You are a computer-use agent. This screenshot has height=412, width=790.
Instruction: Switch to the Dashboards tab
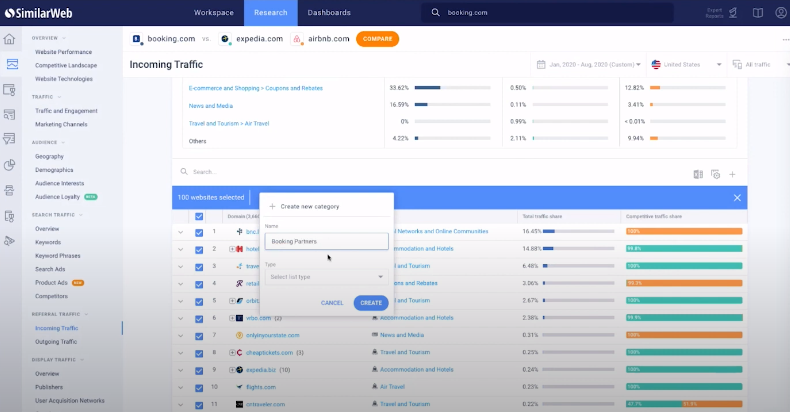pyautogui.click(x=329, y=12)
